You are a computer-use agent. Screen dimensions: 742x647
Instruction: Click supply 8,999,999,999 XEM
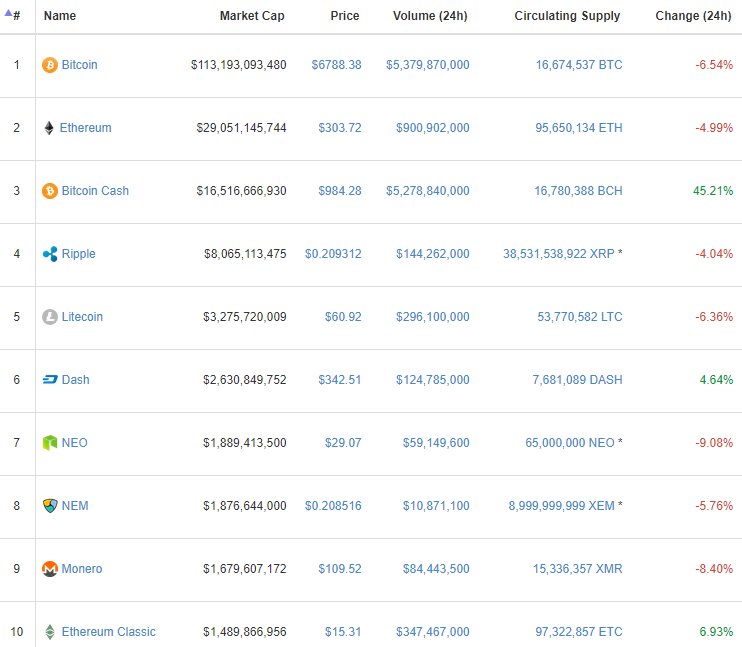pyautogui.click(x=561, y=505)
